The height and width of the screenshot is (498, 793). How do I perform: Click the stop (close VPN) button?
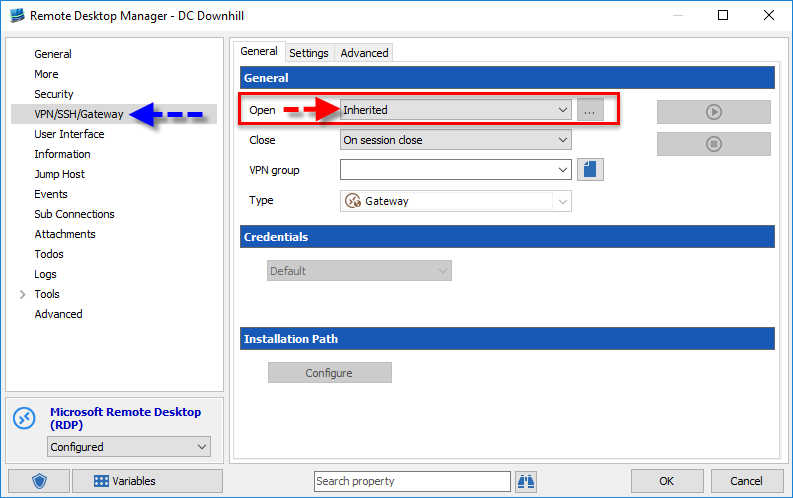click(x=714, y=144)
